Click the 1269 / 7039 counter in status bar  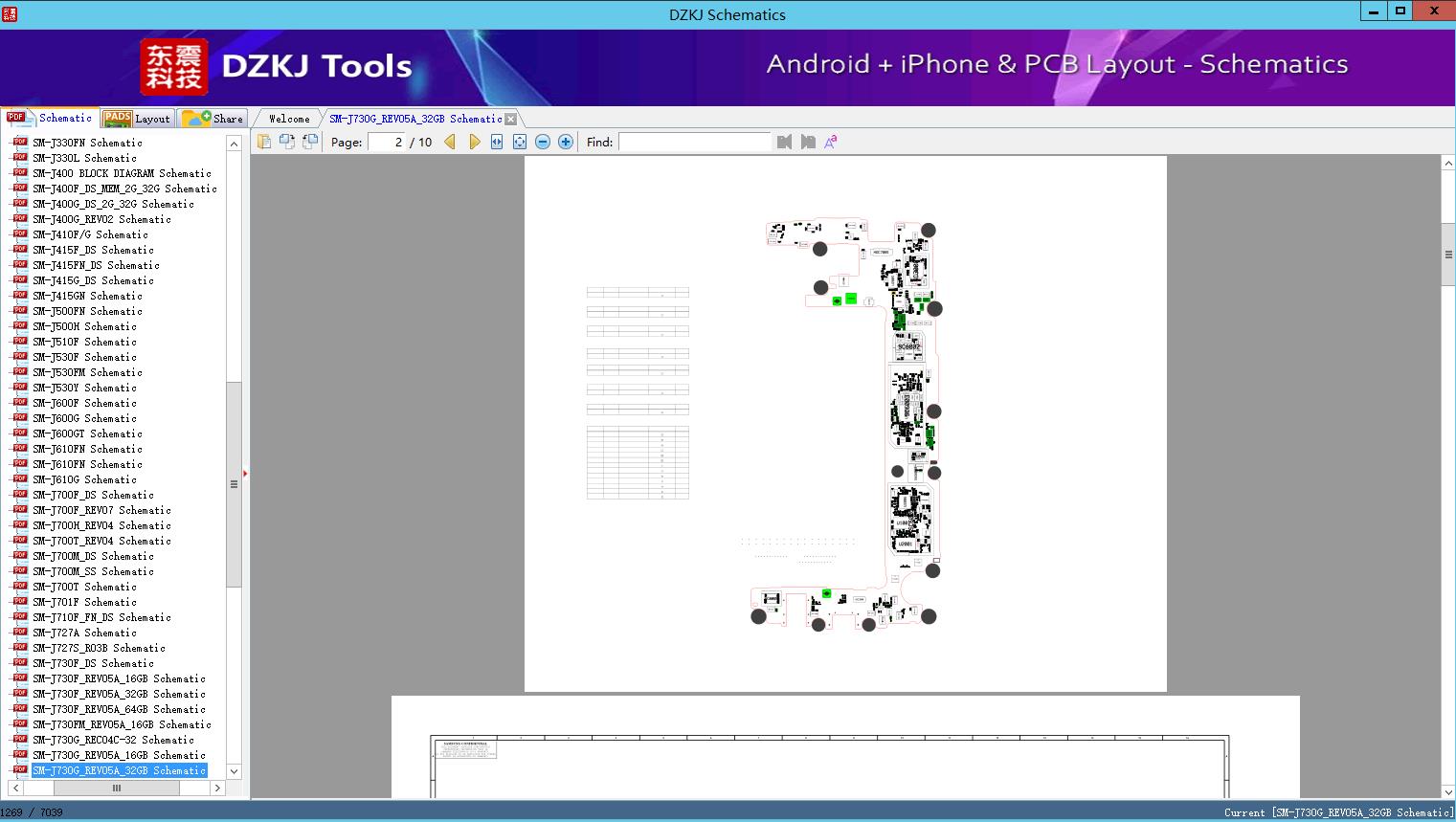pos(32,812)
